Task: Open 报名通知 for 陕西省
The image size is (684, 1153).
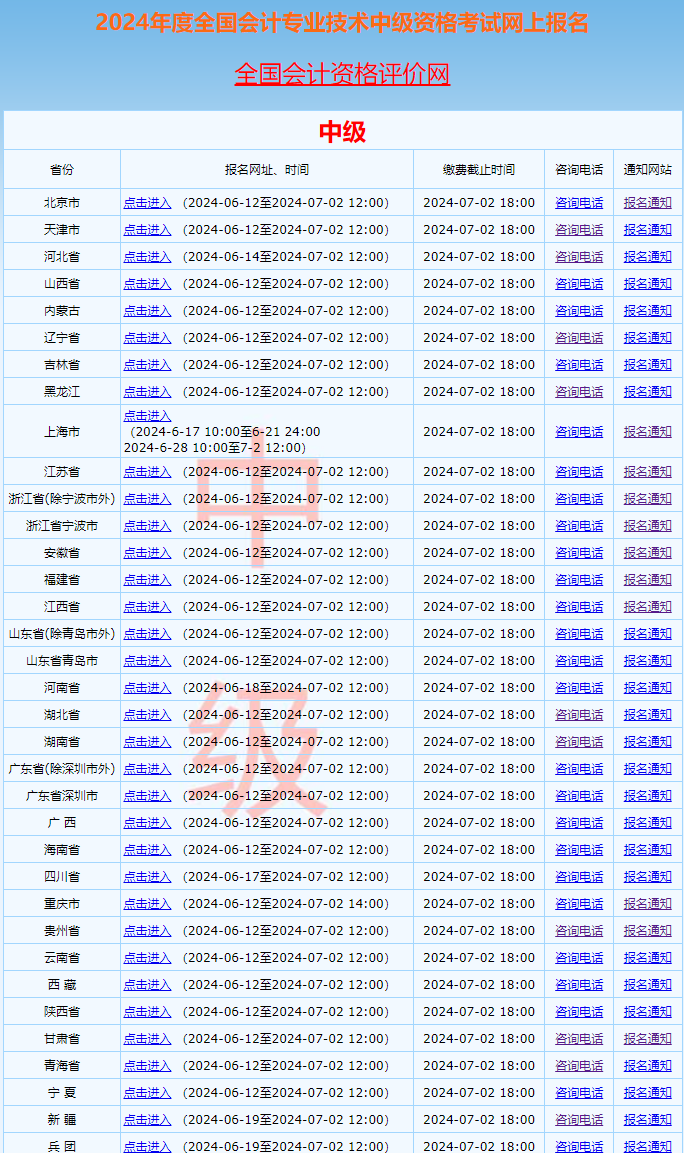Action: pyautogui.click(x=647, y=1012)
